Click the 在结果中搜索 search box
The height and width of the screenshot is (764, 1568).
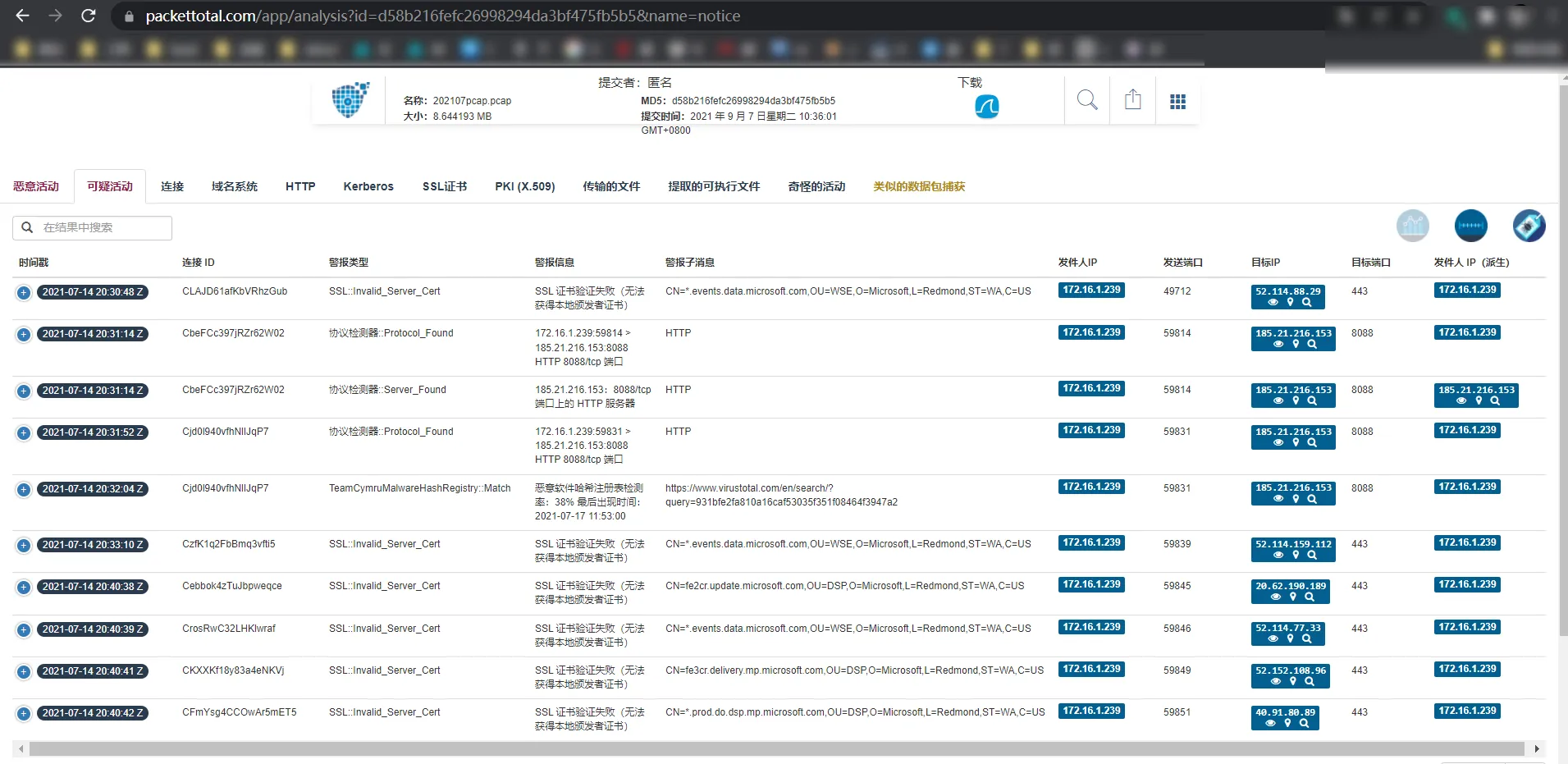92,227
